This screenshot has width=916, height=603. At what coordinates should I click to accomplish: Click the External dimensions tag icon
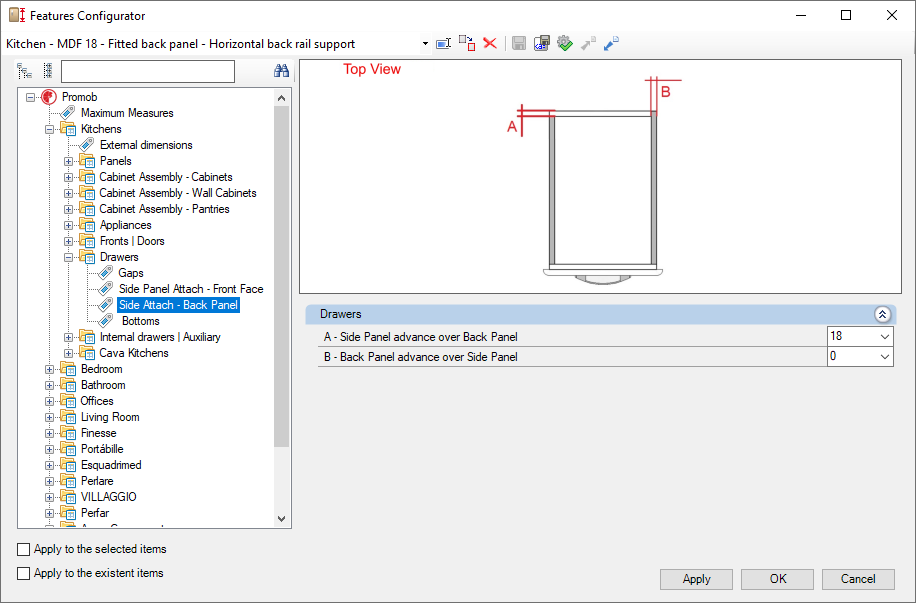click(87, 145)
